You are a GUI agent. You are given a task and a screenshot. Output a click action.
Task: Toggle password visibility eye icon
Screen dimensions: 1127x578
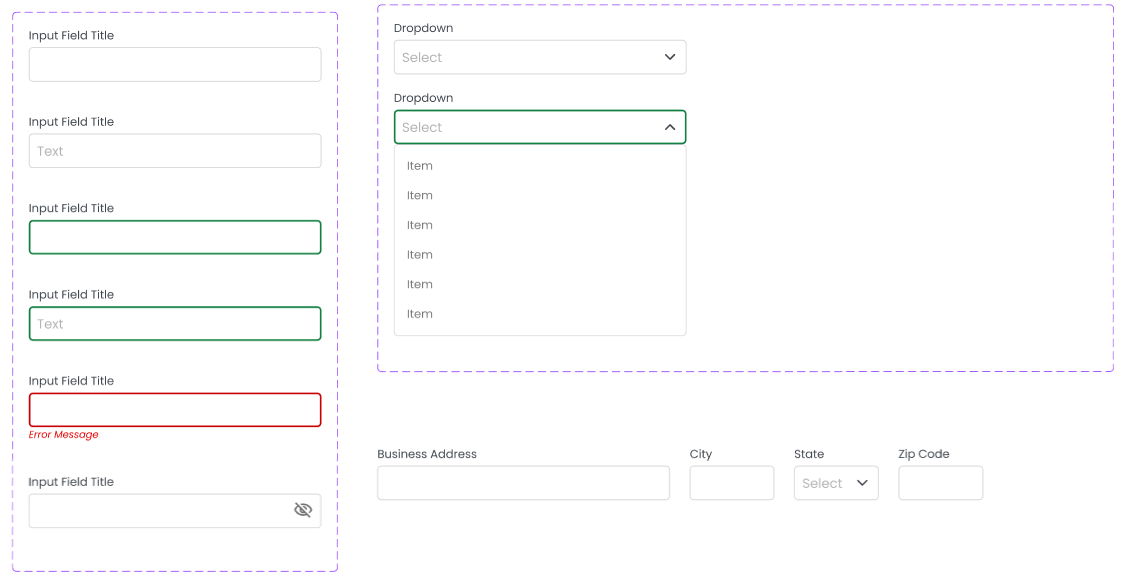point(303,510)
